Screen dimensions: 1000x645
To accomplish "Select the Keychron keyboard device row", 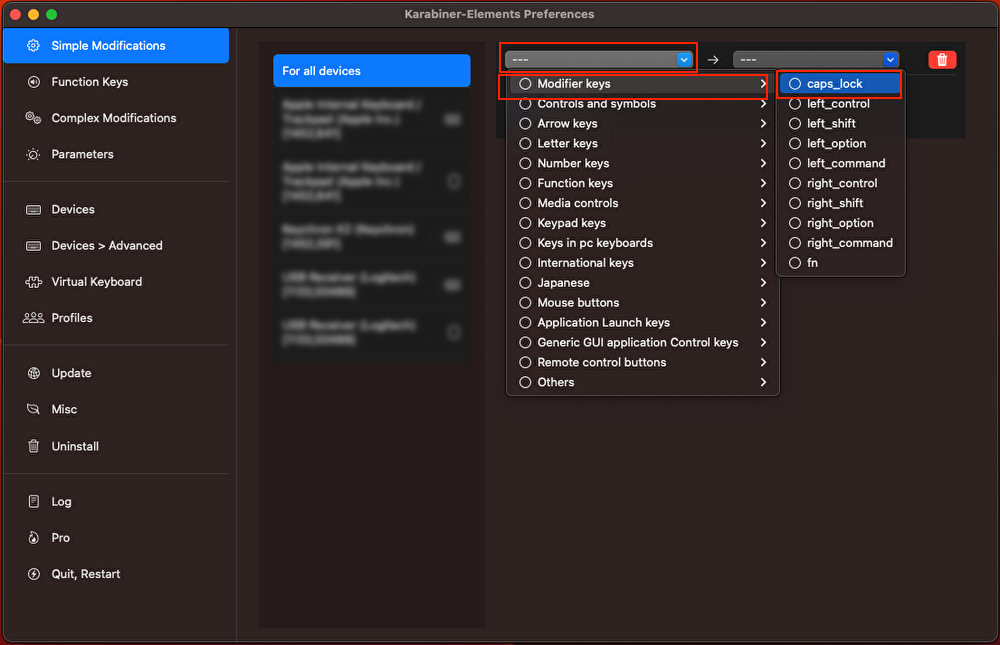I will click(x=372, y=237).
